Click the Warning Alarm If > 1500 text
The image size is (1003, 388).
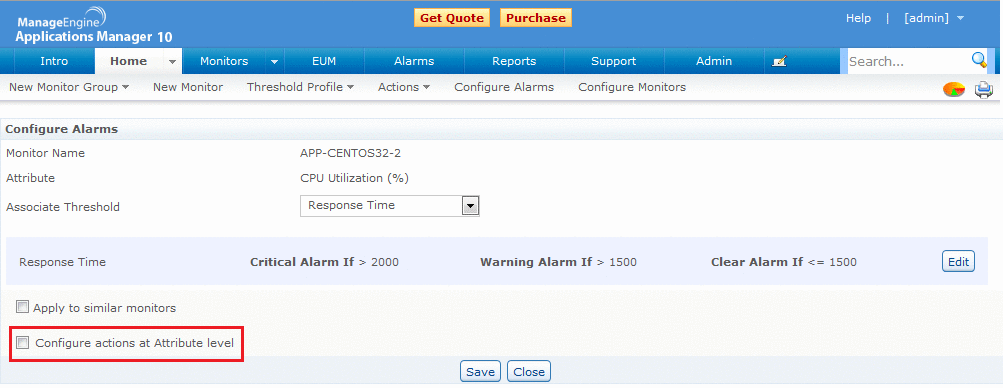(x=558, y=262)
